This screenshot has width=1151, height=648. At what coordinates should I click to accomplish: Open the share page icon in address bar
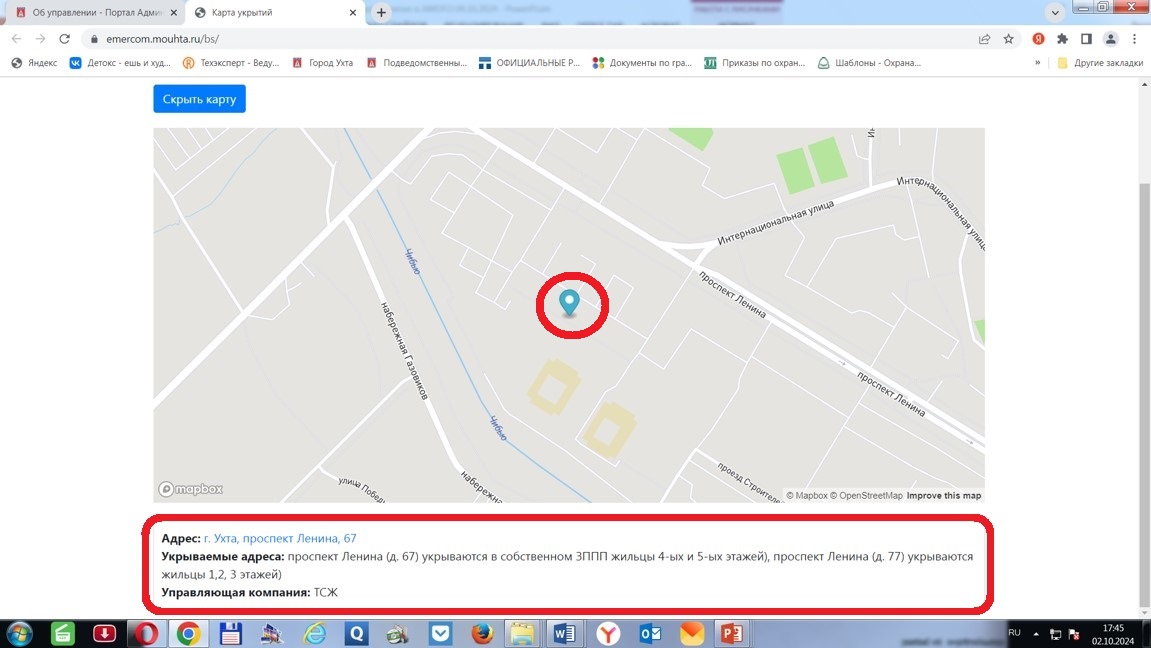pyautogui.click(x=984, y=39)
